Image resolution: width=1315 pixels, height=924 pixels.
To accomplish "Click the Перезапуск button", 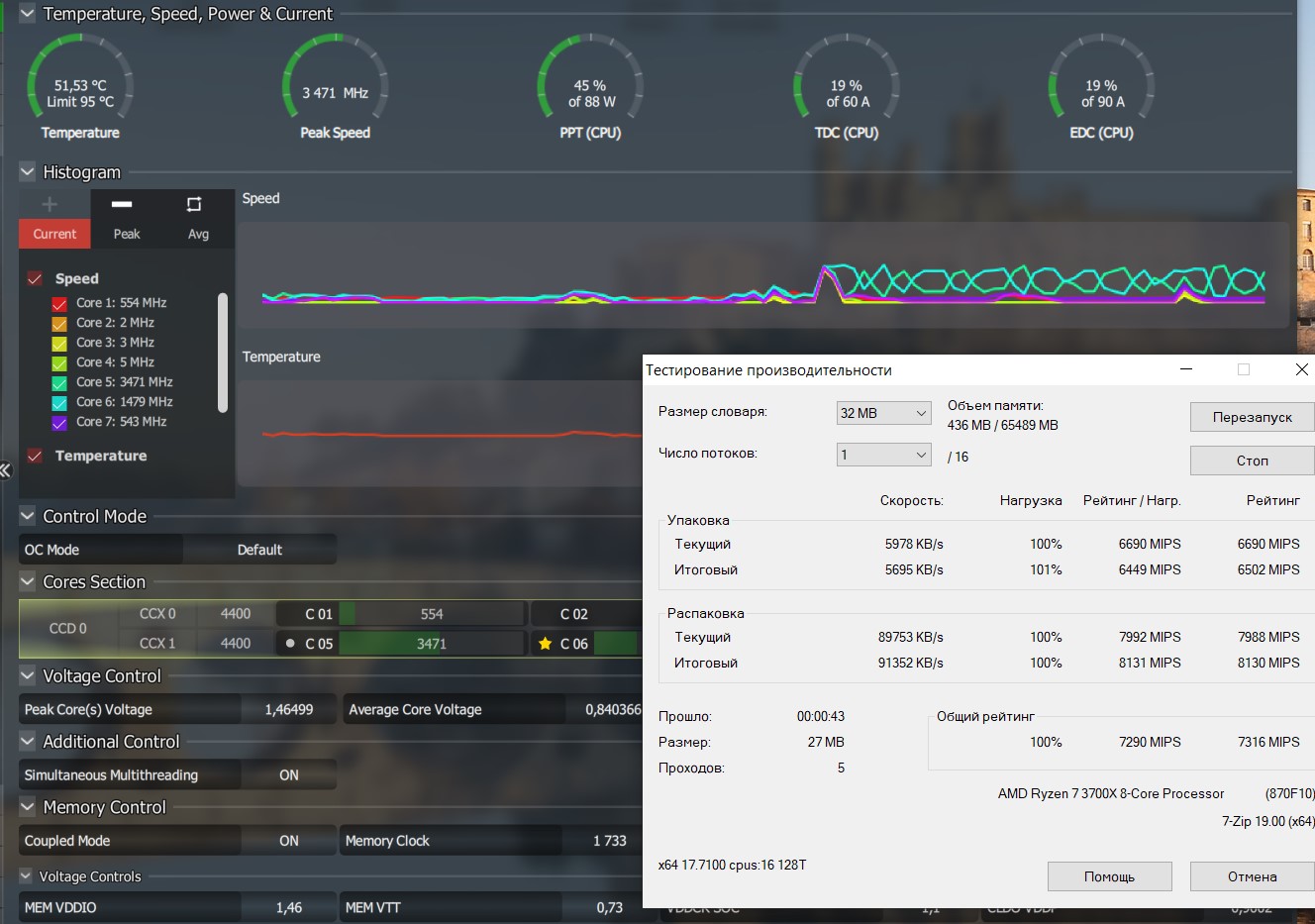I will (x=1252, y=417).
